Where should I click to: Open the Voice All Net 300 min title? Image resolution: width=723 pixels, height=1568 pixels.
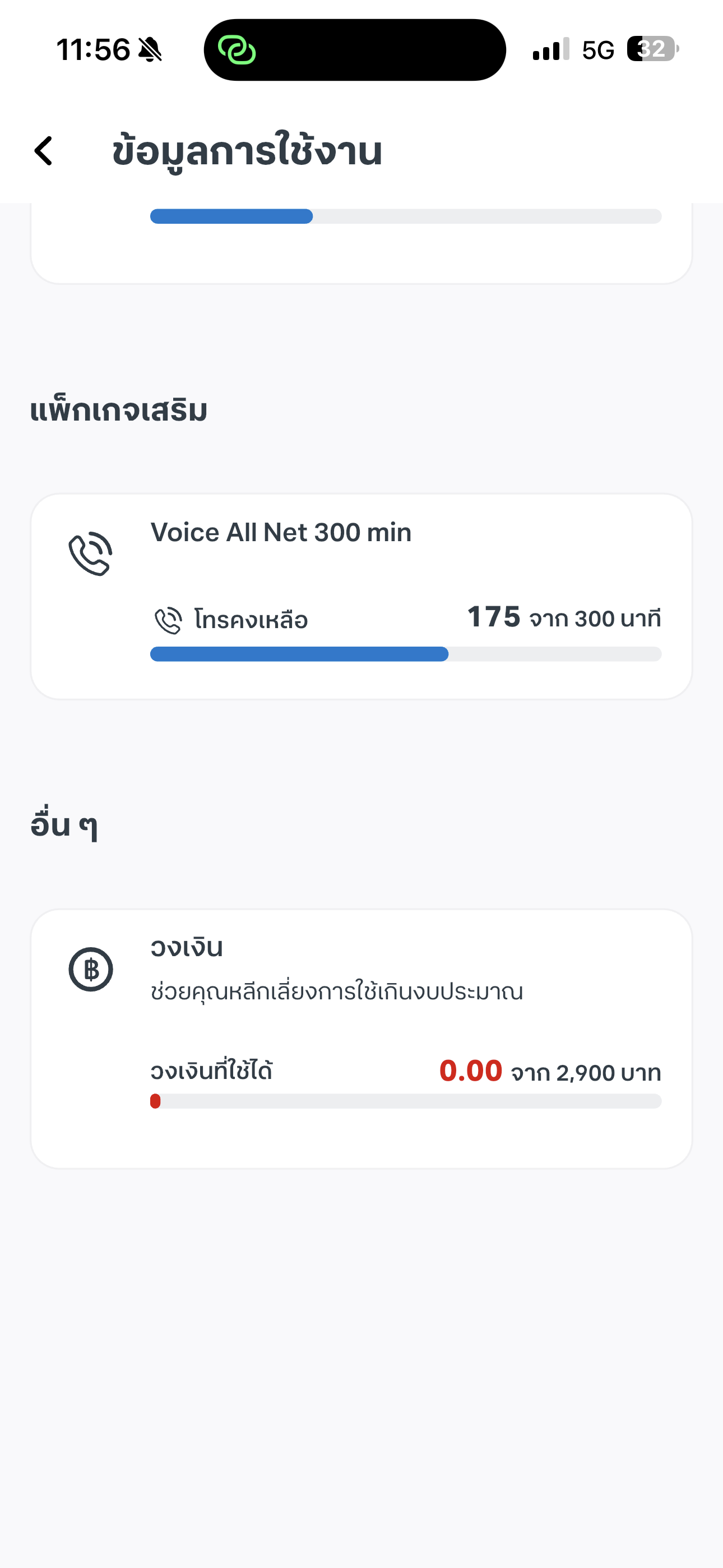coord(281,533)
